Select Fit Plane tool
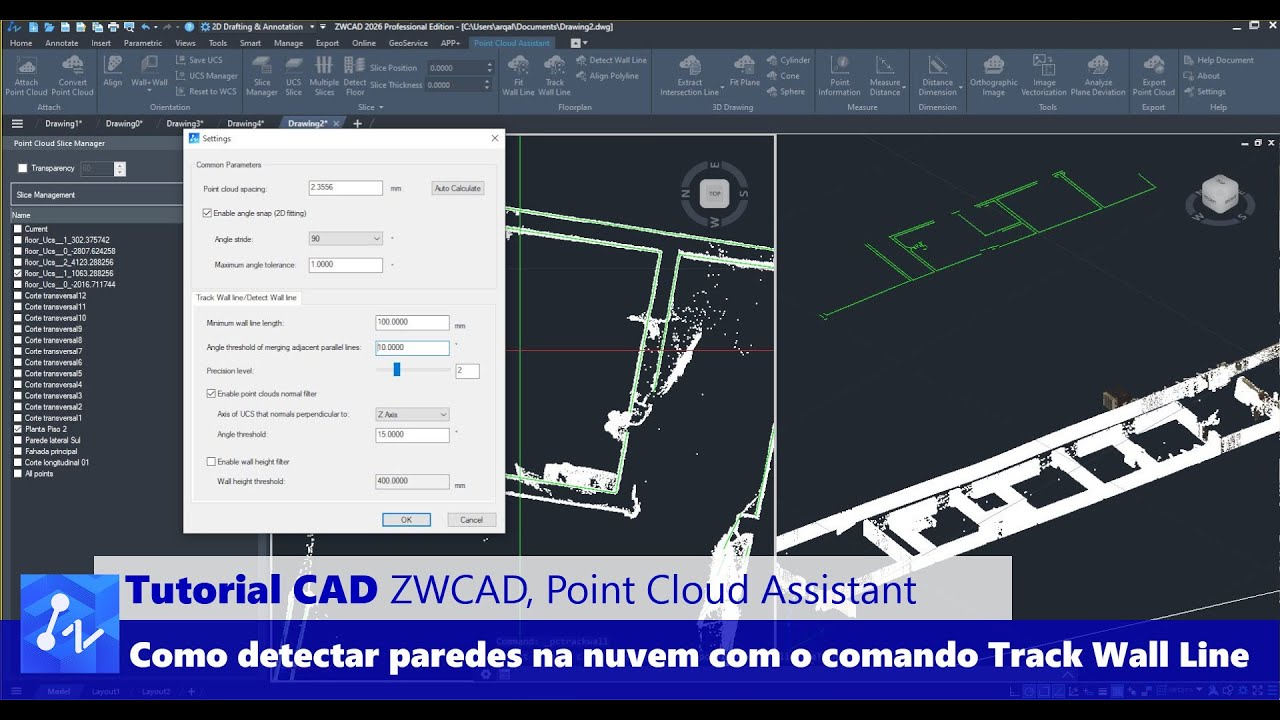This screenshot has height=720, width=1280. pos(744,71)
